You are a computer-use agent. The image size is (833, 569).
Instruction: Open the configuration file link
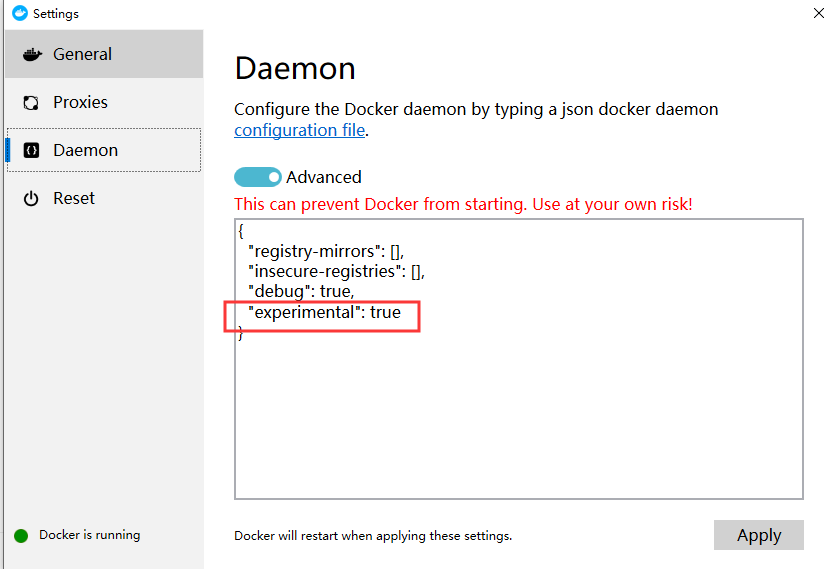click(x=299, y=130)
